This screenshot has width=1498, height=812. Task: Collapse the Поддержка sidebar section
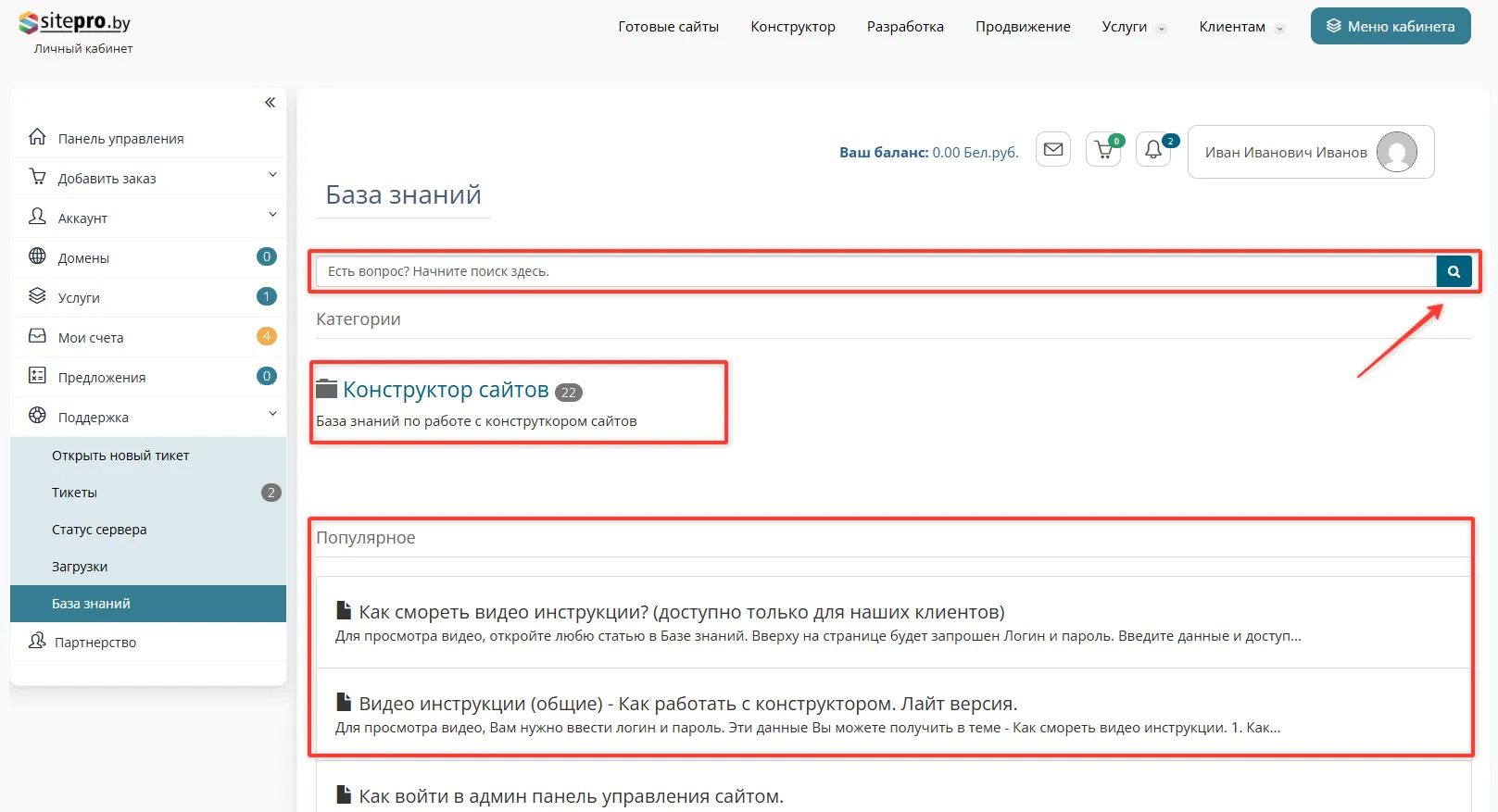272,414
